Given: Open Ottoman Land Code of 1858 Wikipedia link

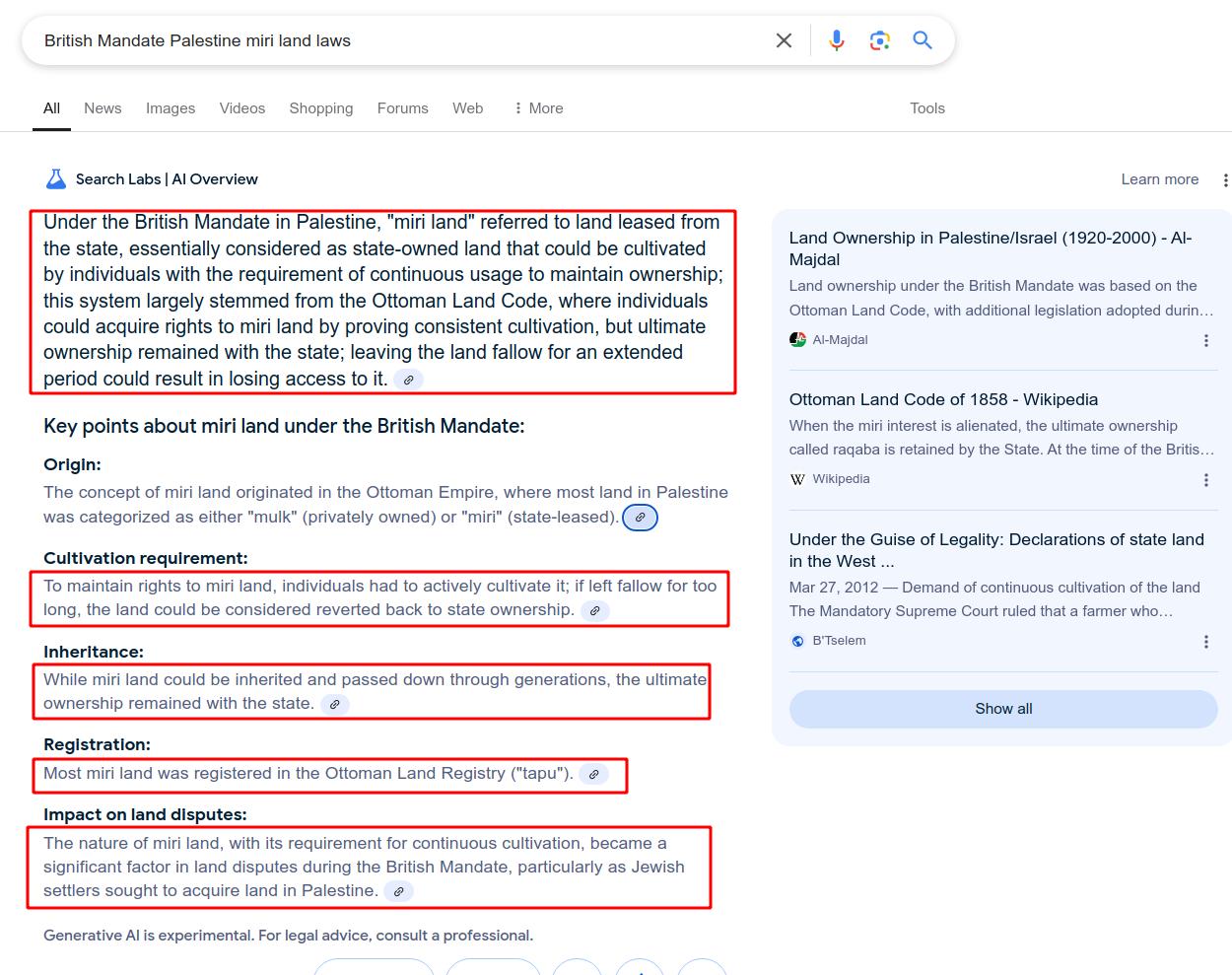Looking at the screenshot, I should [x=943, y=399].
